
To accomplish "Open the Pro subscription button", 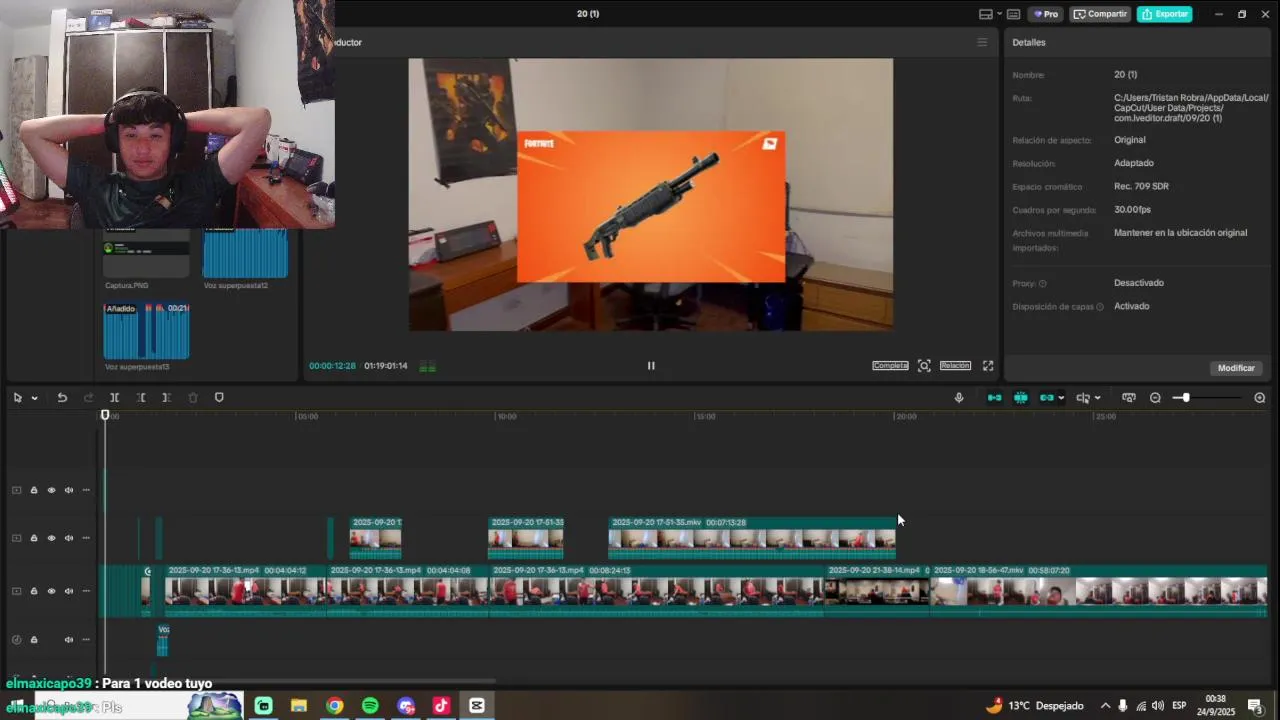I will [1046, 14].
